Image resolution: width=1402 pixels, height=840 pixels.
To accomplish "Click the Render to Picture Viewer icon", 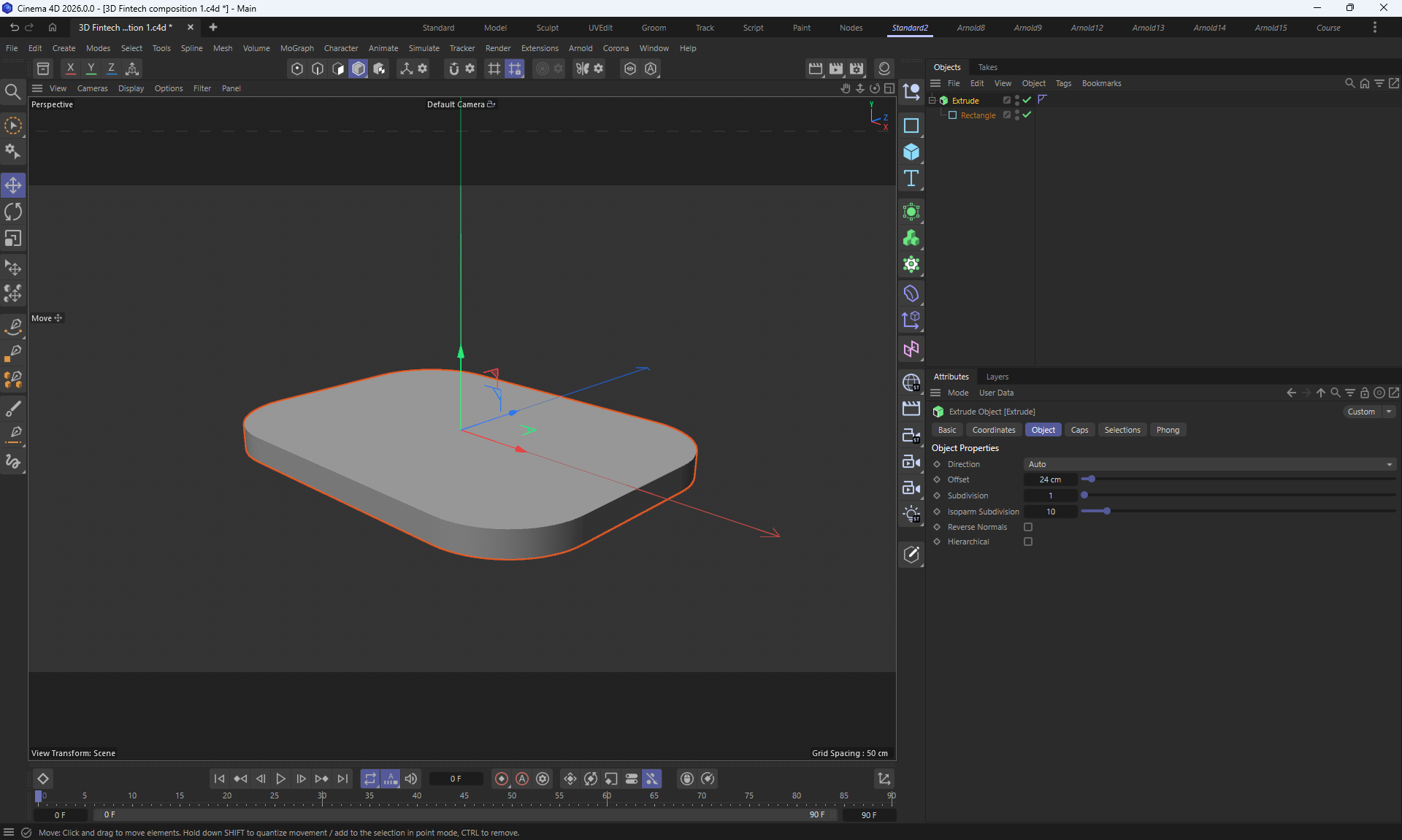I will coord(836,68).
